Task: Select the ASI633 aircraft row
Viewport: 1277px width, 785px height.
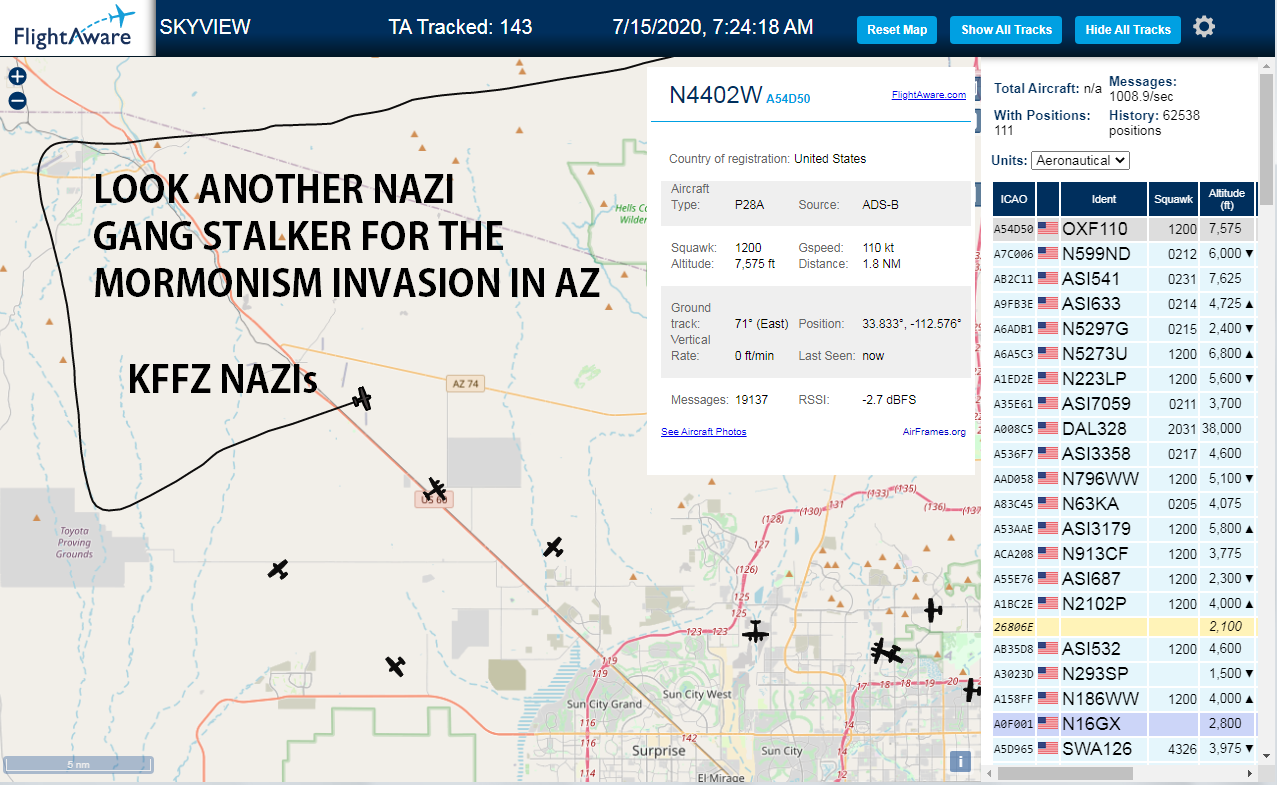Action: pos(1124,304)
